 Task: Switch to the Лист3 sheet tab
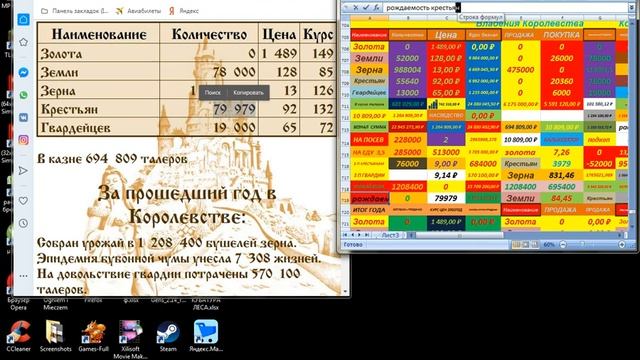pos(391,235)
